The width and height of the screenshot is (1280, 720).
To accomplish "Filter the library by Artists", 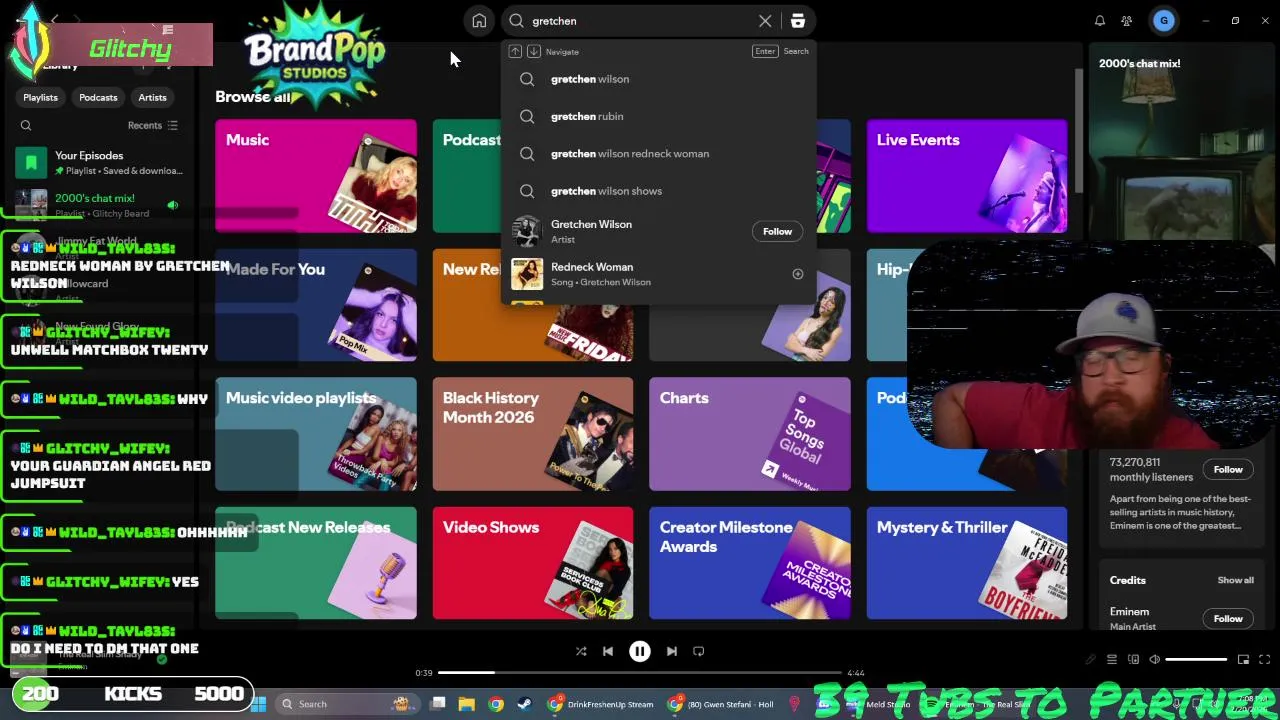I will coord(152,97).
